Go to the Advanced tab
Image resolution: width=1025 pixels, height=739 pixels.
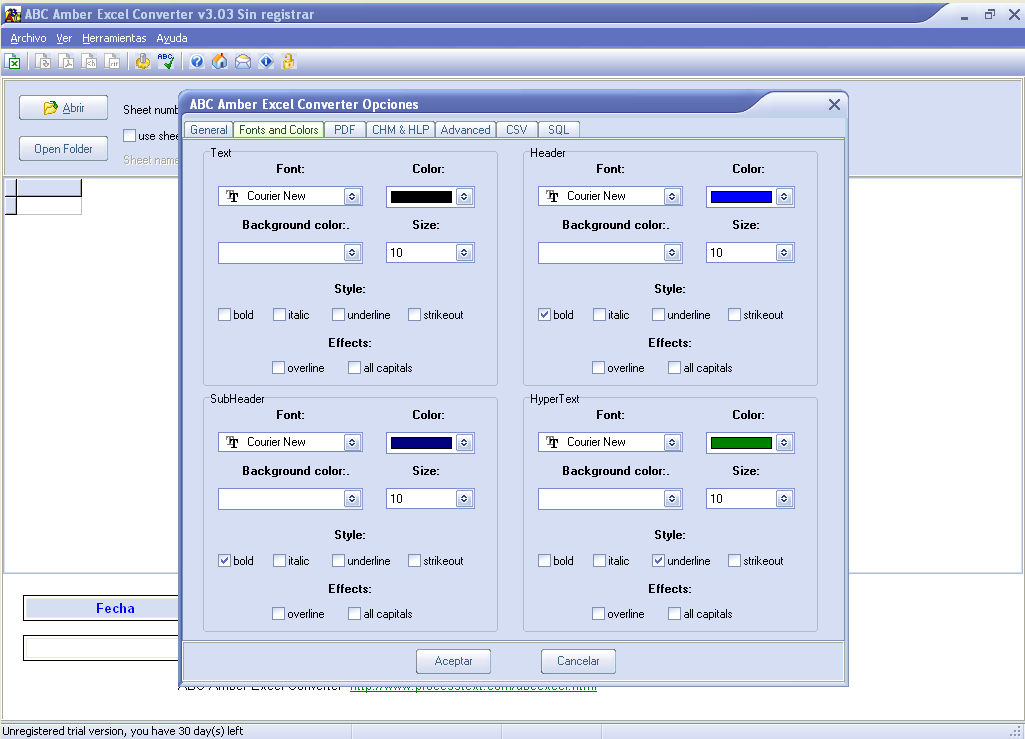(465, 129)
